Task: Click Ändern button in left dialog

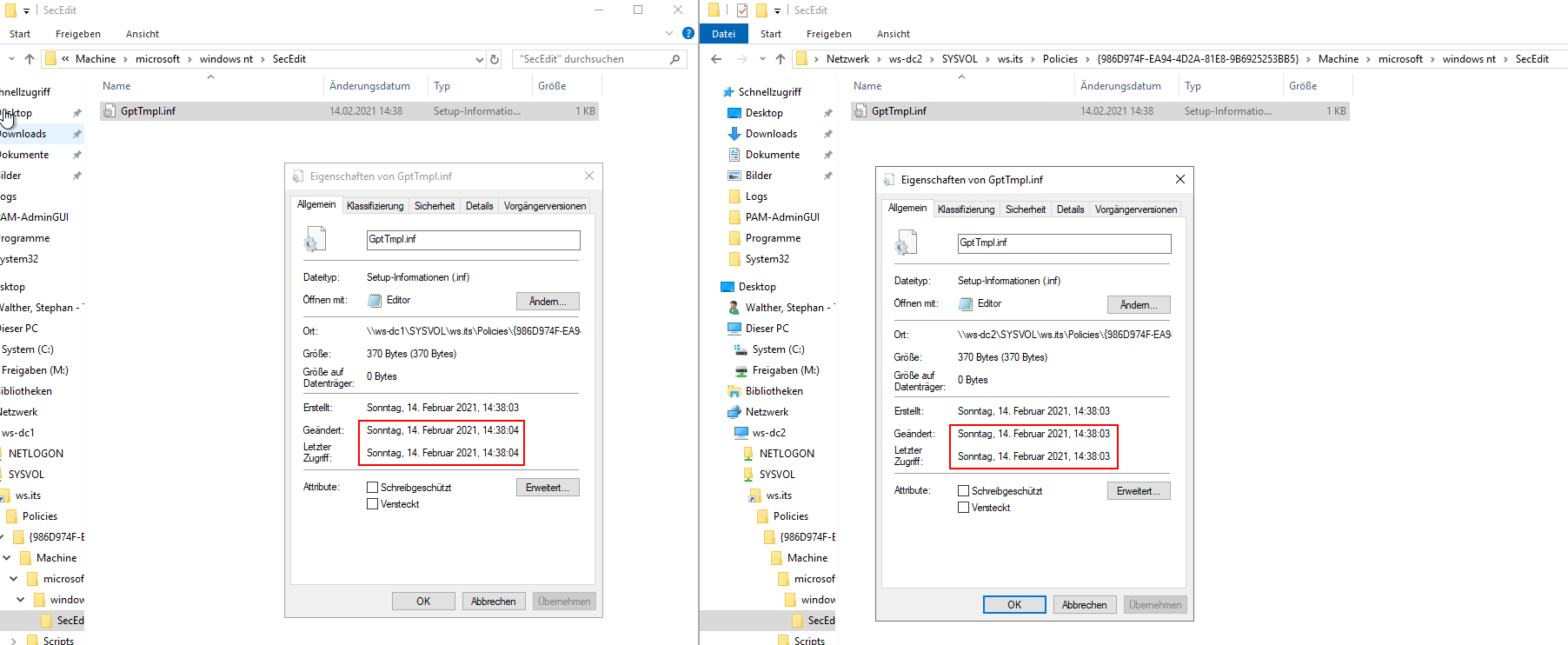Action: (x=548, y=302)
